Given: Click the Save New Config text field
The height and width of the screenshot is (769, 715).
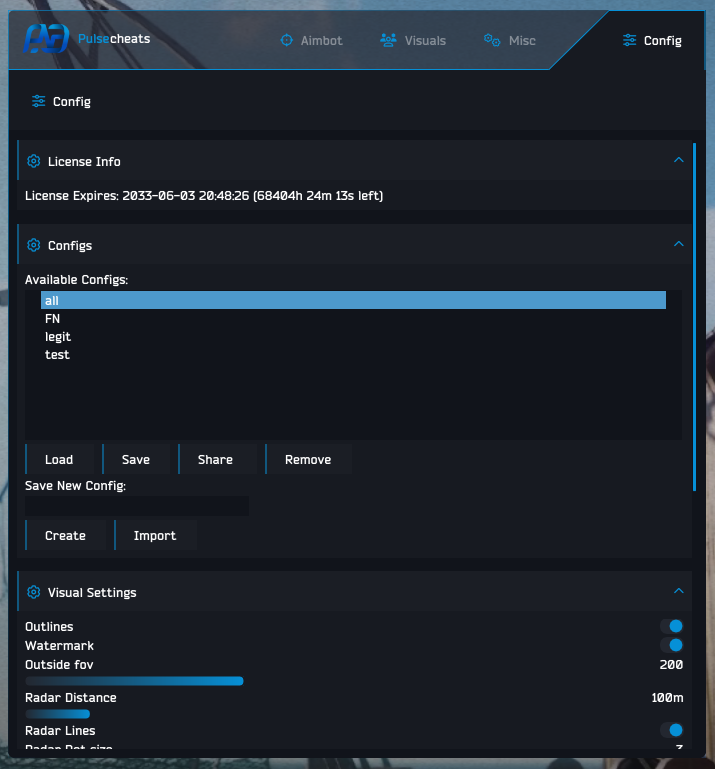Looking at the screenshot, I should pos(137,506).
